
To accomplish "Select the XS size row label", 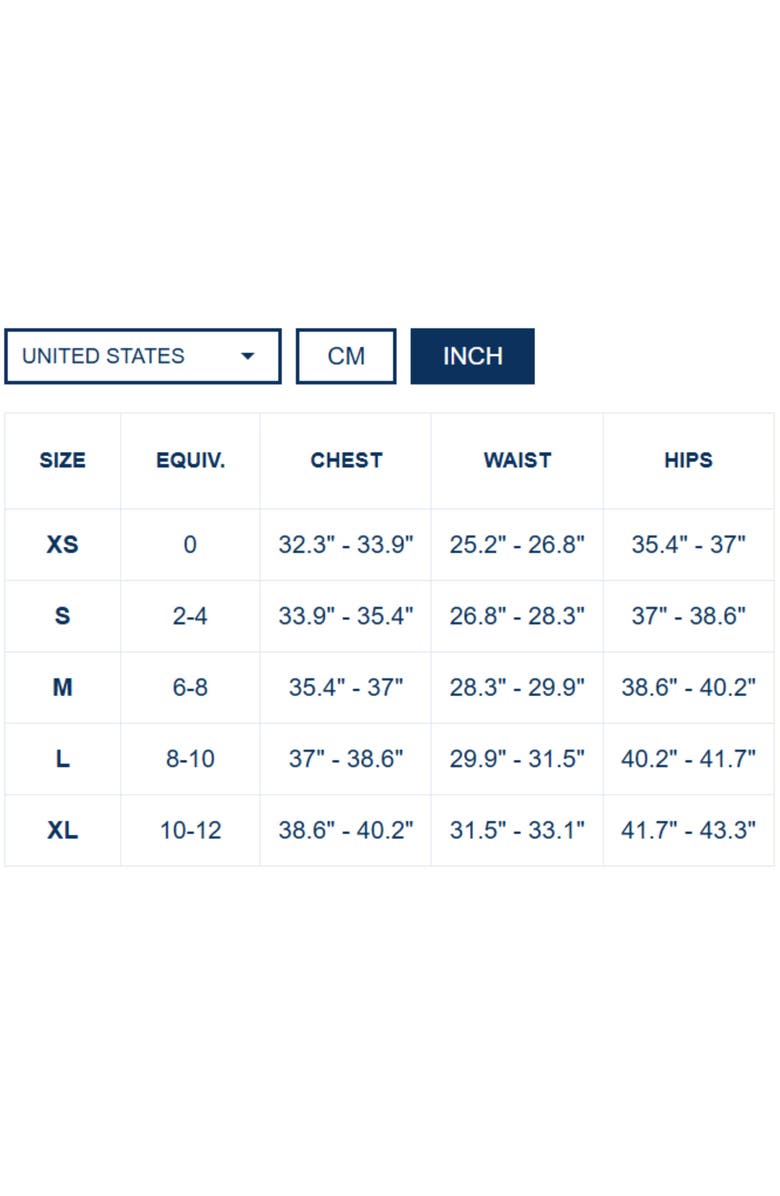I will (62, 545).
